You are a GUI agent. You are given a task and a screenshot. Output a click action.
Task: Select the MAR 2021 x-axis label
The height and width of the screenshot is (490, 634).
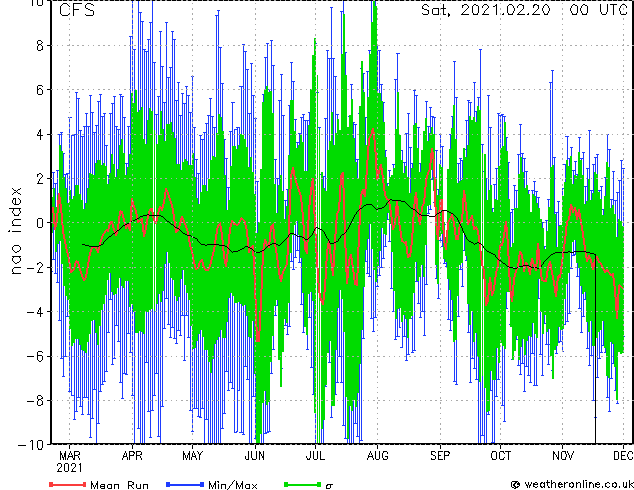70,462
